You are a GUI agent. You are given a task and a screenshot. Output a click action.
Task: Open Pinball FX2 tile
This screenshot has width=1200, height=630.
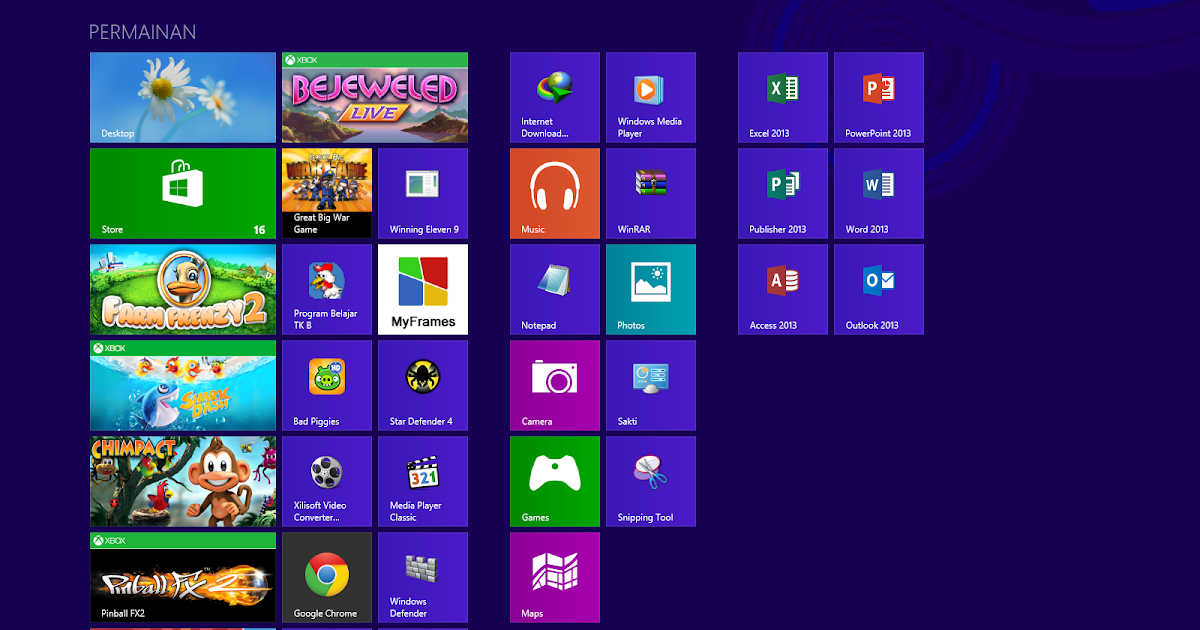183,577
